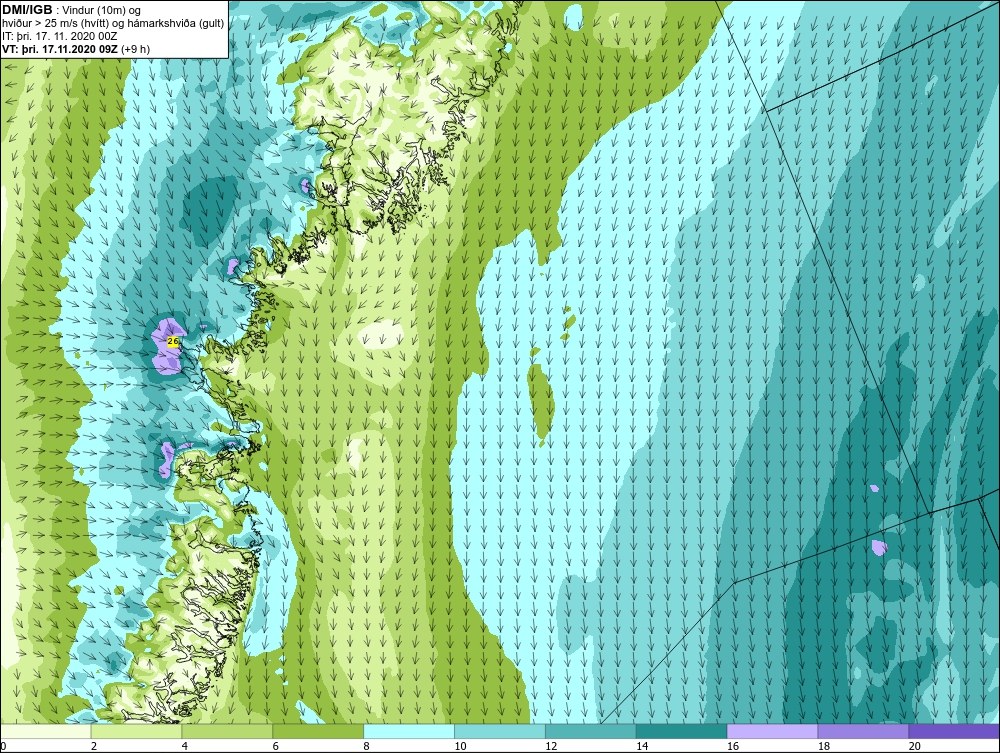This screenshot has height=753, width=1000.
Task: Select the 12-14 m/s teal legend swatch
Action: (x=591, y=731)
